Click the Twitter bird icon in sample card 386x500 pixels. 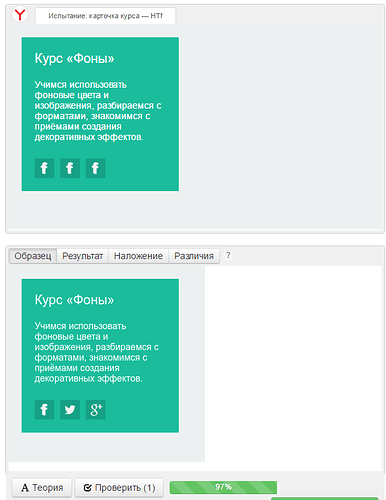click(x=70, y=409)
